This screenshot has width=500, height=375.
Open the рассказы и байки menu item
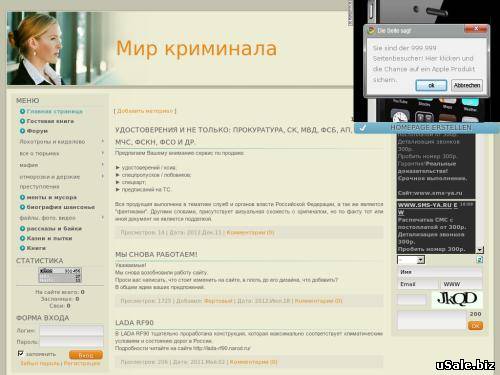click(54, 229)
